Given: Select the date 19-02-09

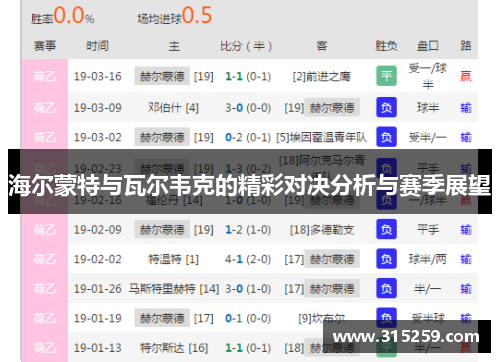Looking at the screenshot, I should pyautogui.click(x=98, y=230).
